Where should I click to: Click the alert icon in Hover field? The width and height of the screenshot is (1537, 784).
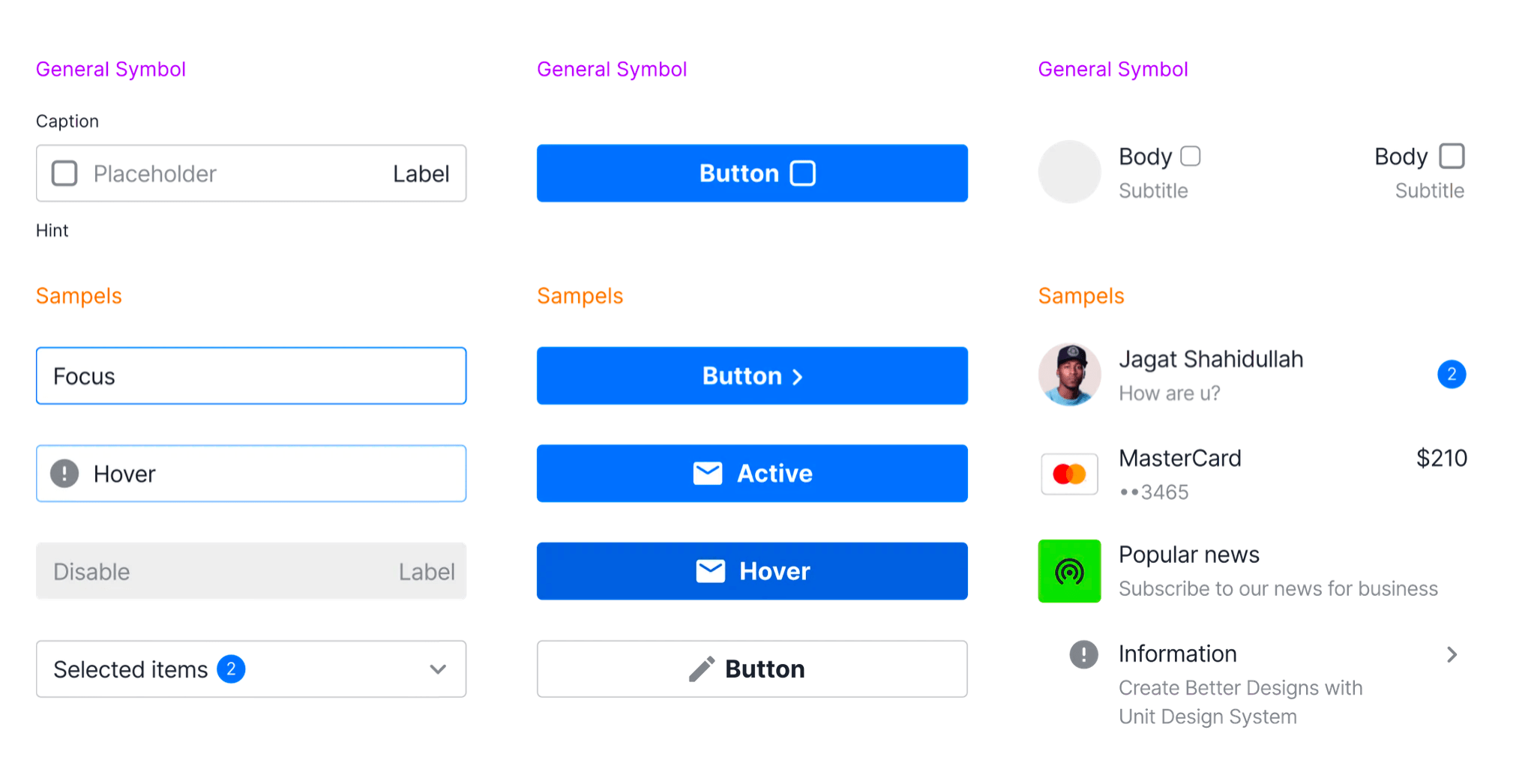click(x=64, y=474)
